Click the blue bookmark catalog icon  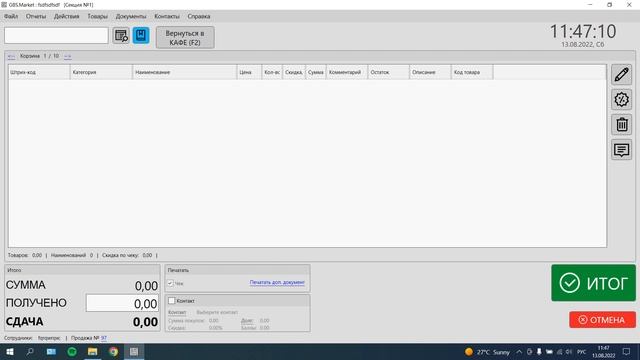tap(141, 36)
